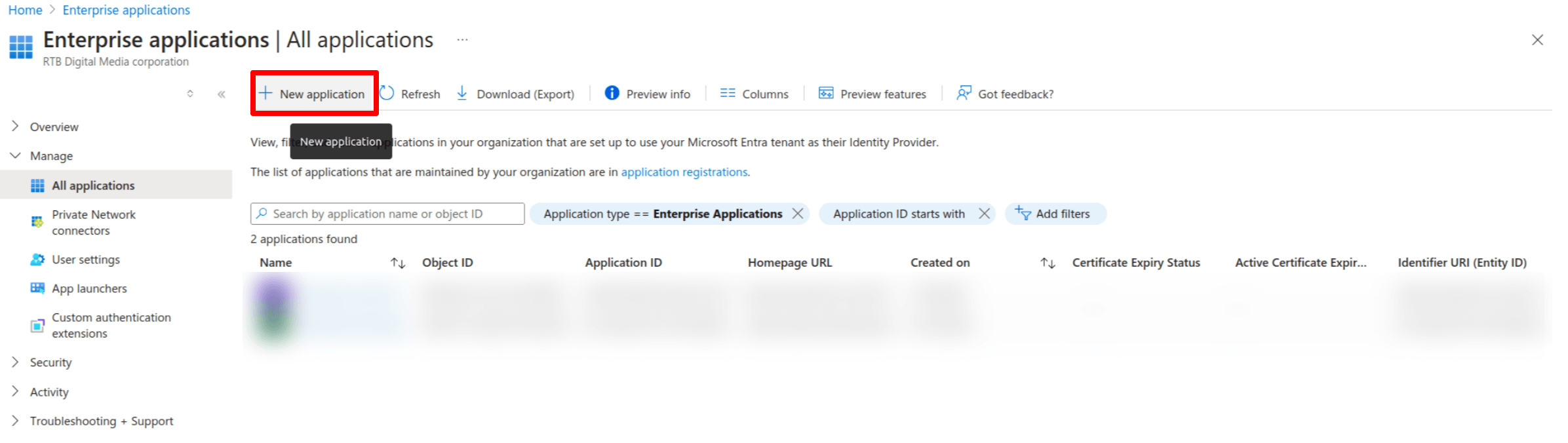Collapse the sidebar with double chevron

pos(222,94)
